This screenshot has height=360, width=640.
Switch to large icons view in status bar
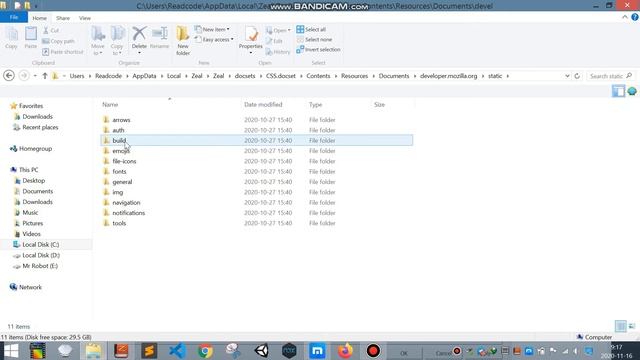coord(632,326)
